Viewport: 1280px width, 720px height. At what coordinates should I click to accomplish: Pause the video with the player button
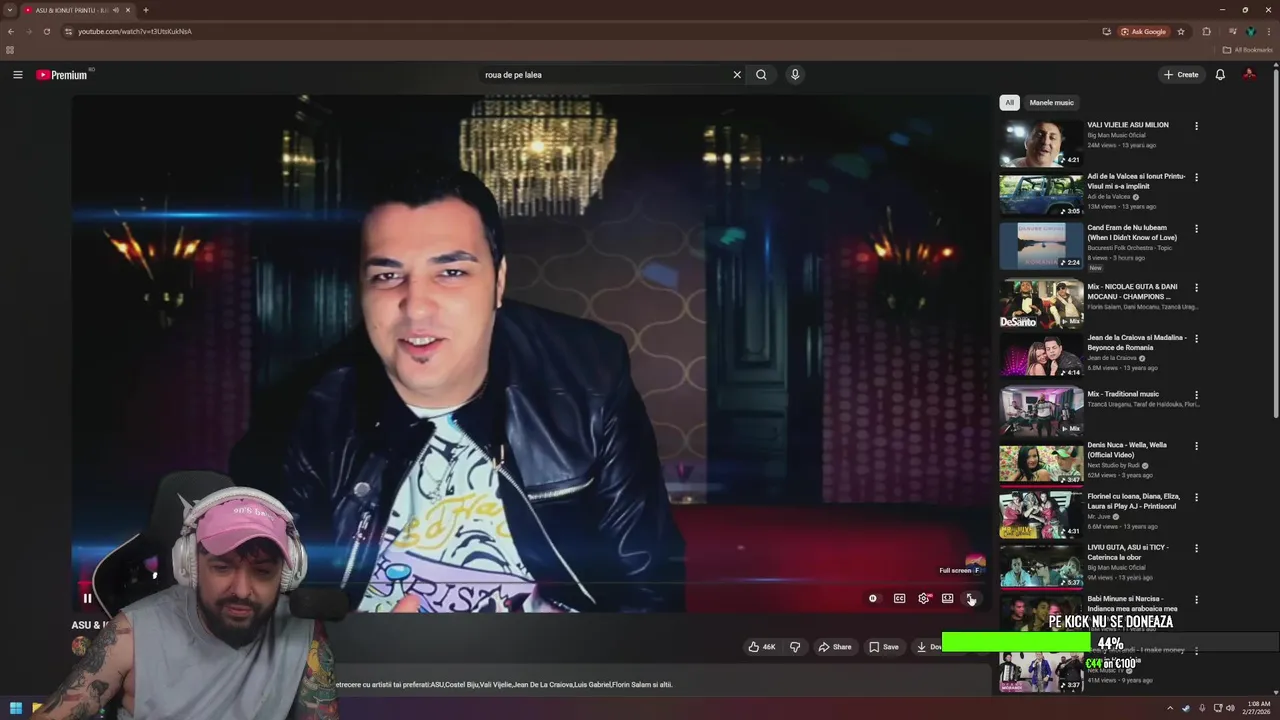coord(87,598)
